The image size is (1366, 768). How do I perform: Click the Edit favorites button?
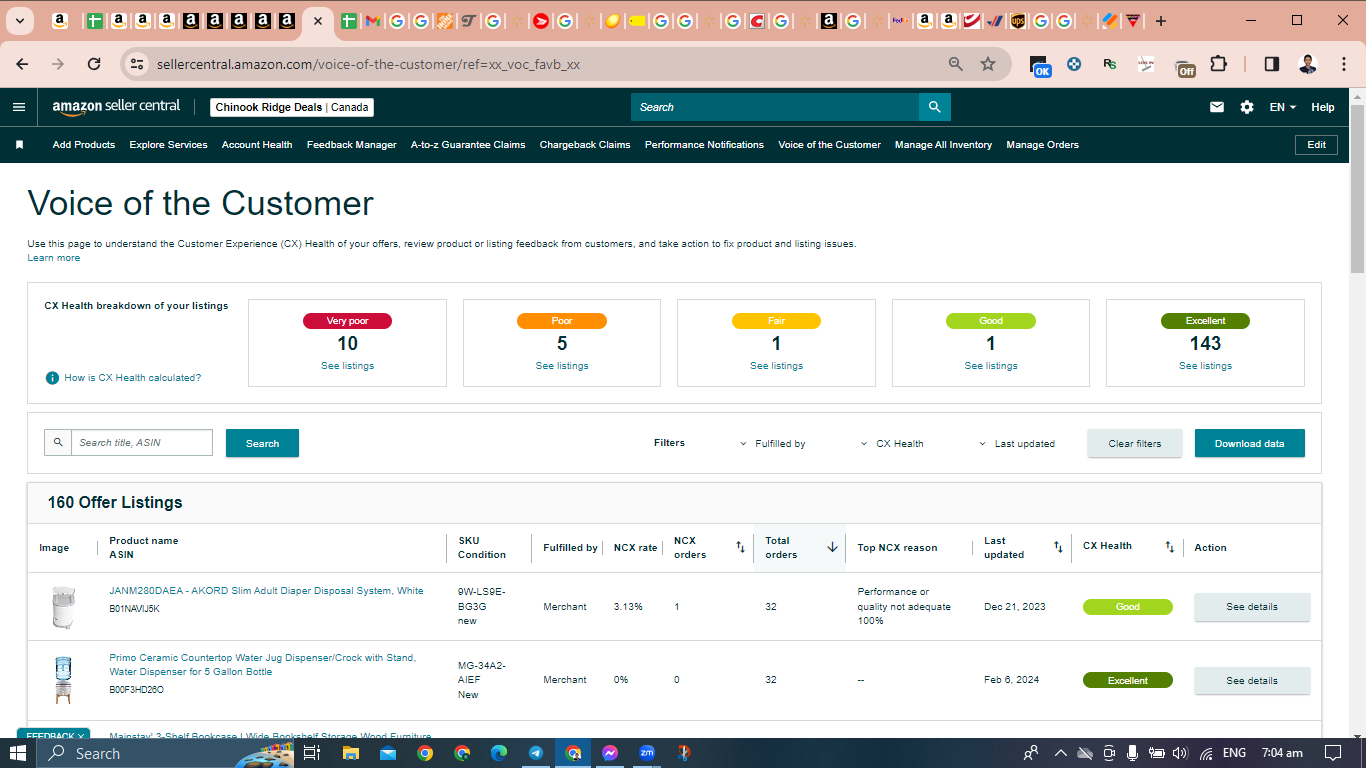[1317, 145]
